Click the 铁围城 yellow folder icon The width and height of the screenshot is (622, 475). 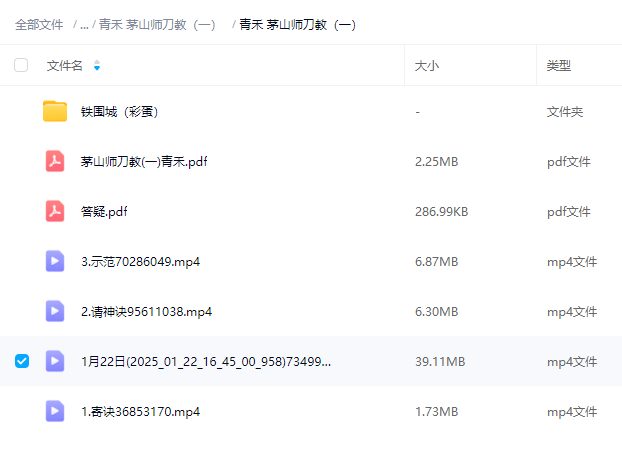[55, 111]
